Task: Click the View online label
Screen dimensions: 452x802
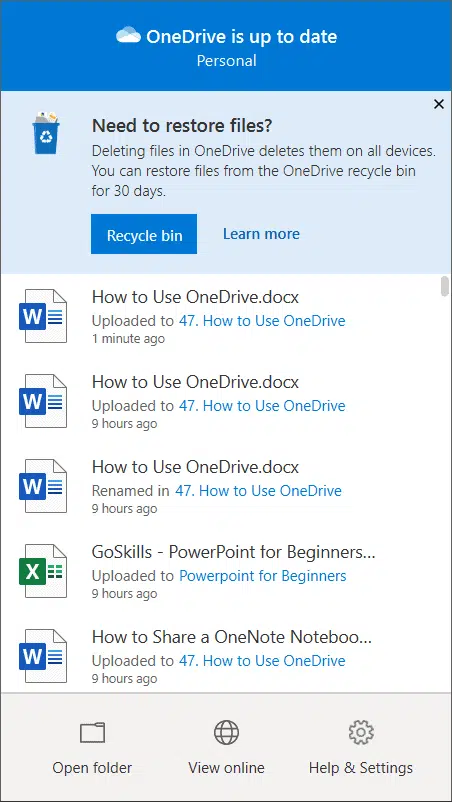Action: click(x=226, y=768)
